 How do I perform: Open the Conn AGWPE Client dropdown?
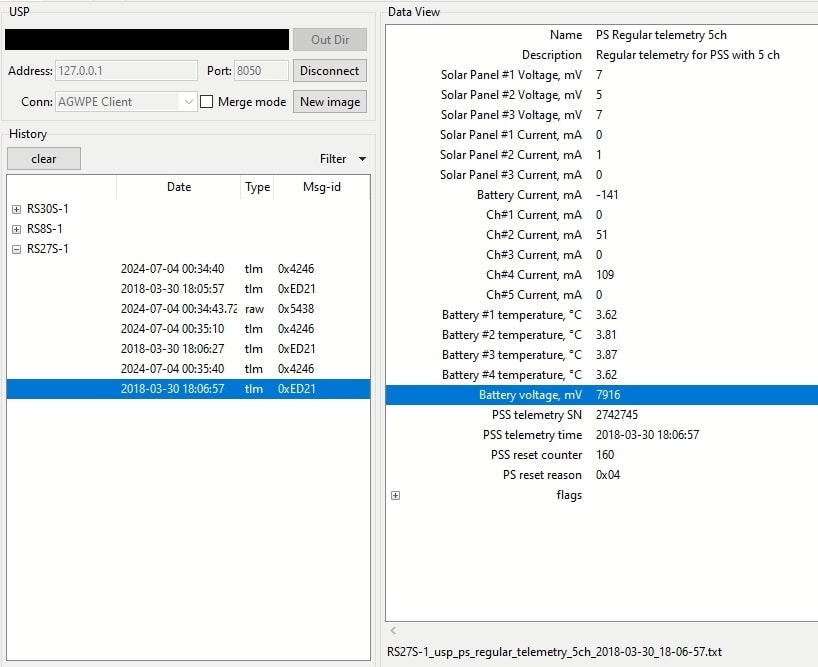(126, 102)
